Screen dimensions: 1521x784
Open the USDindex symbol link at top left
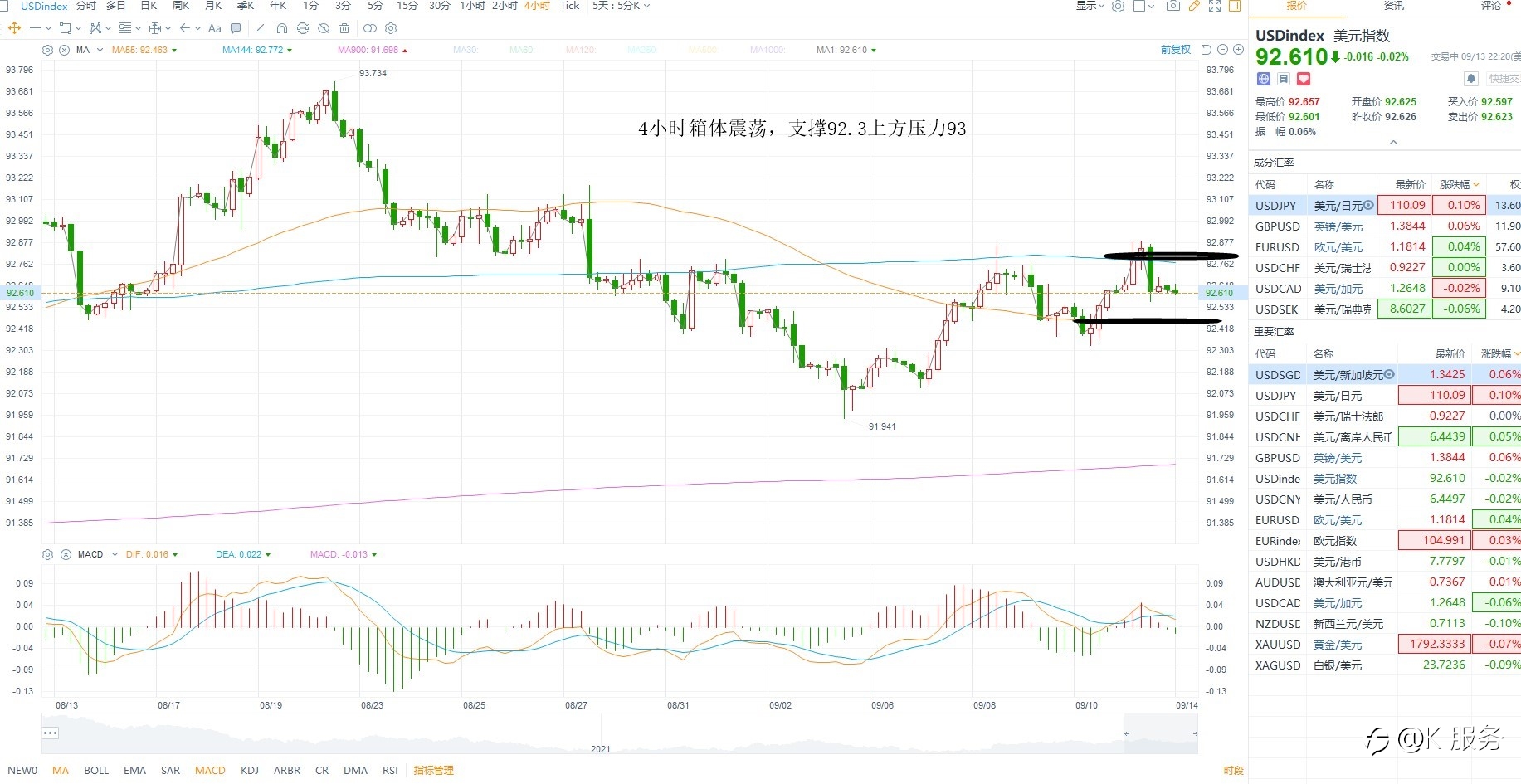point(44,6)
